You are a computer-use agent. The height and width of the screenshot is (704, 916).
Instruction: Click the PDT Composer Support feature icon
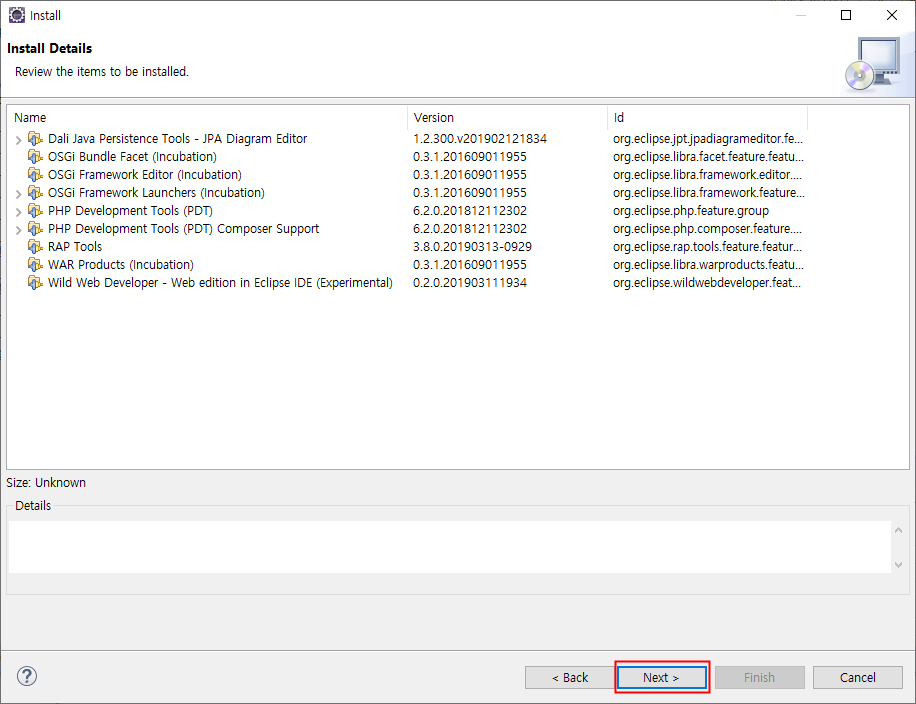35,228
